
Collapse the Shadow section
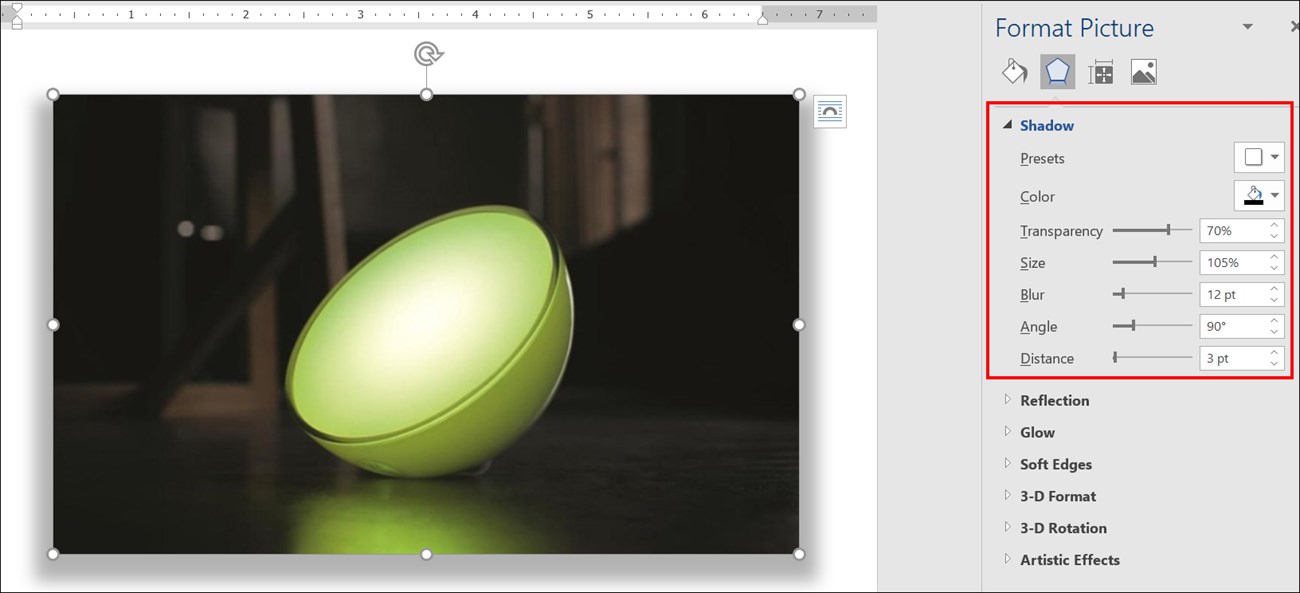click(x=1008, y=125)
